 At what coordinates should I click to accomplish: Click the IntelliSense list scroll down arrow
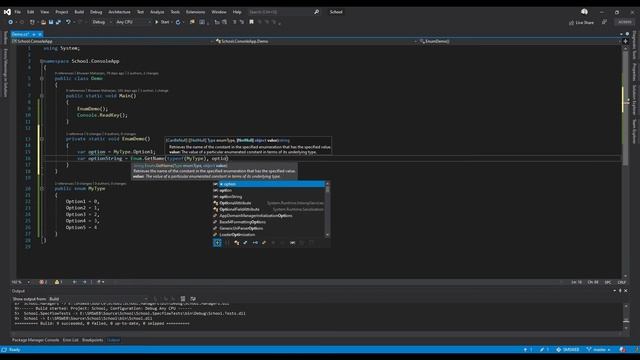pyautogui.click(x=327, y=235)
